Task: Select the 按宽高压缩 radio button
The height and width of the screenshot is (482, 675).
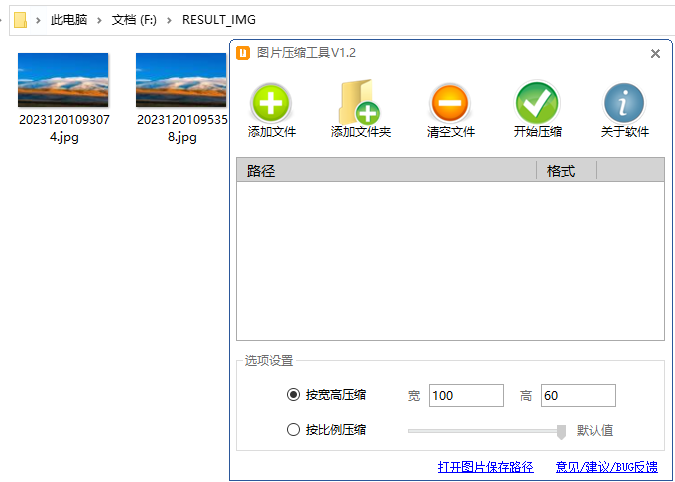Action: point(293,395)
